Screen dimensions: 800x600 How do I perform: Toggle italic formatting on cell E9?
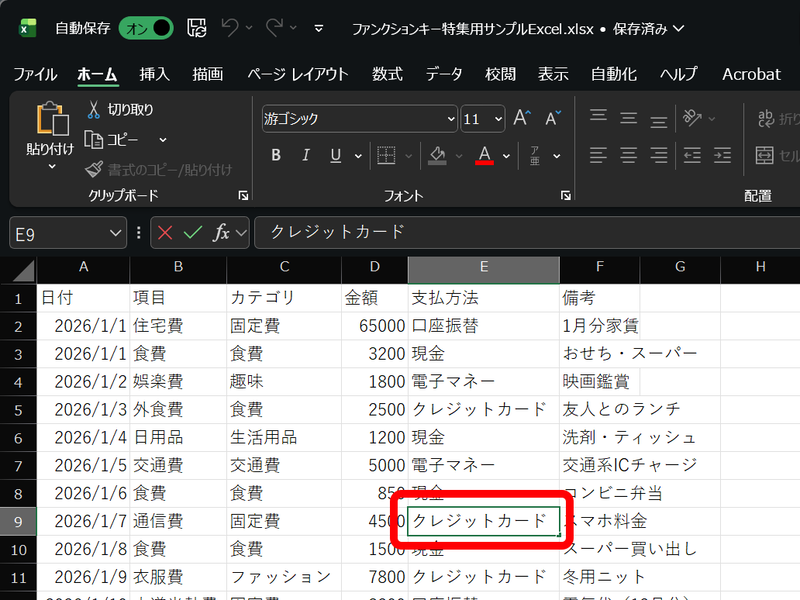click(306, 156)
